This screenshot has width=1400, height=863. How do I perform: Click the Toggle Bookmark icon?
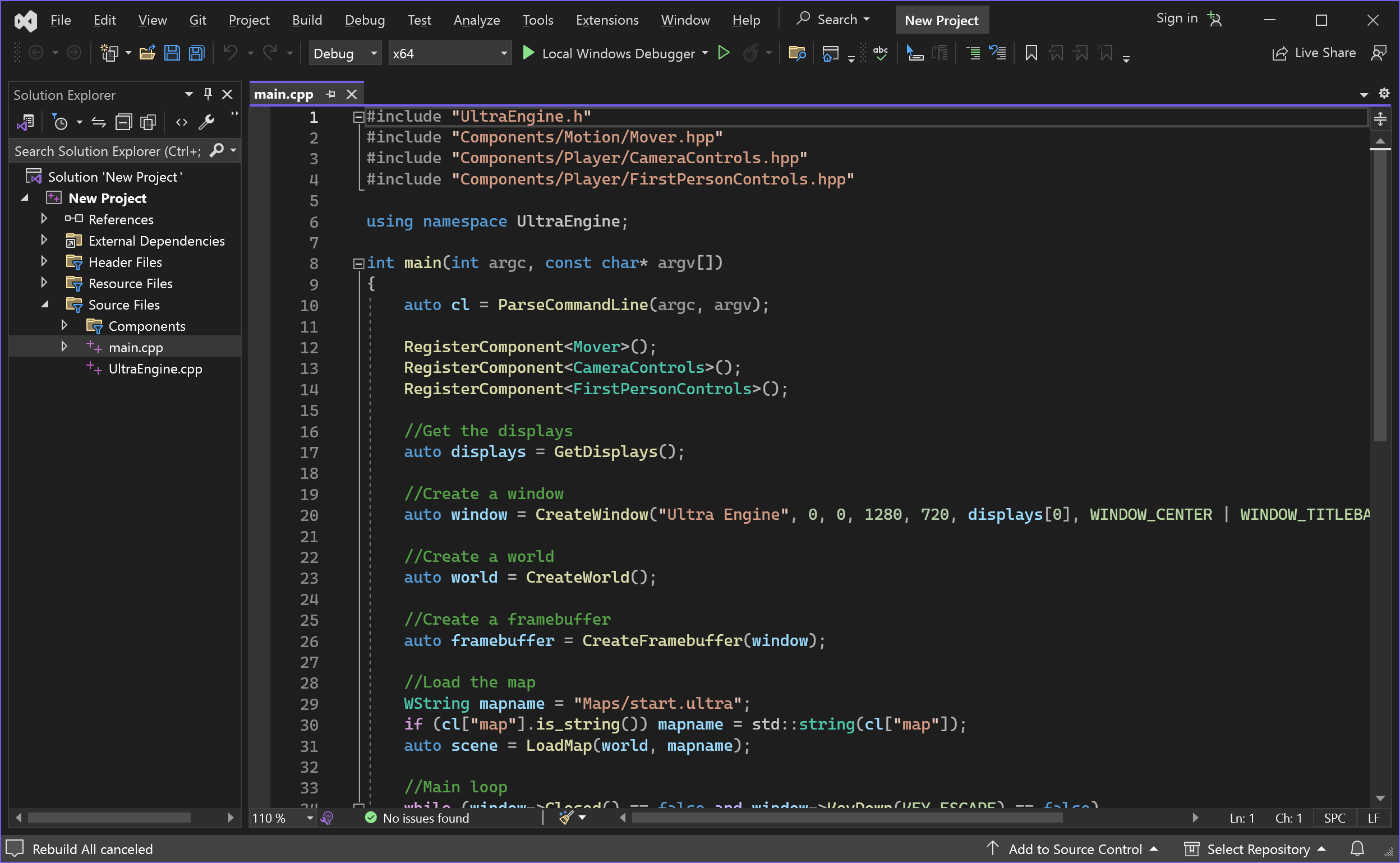tap(1031, 53)
